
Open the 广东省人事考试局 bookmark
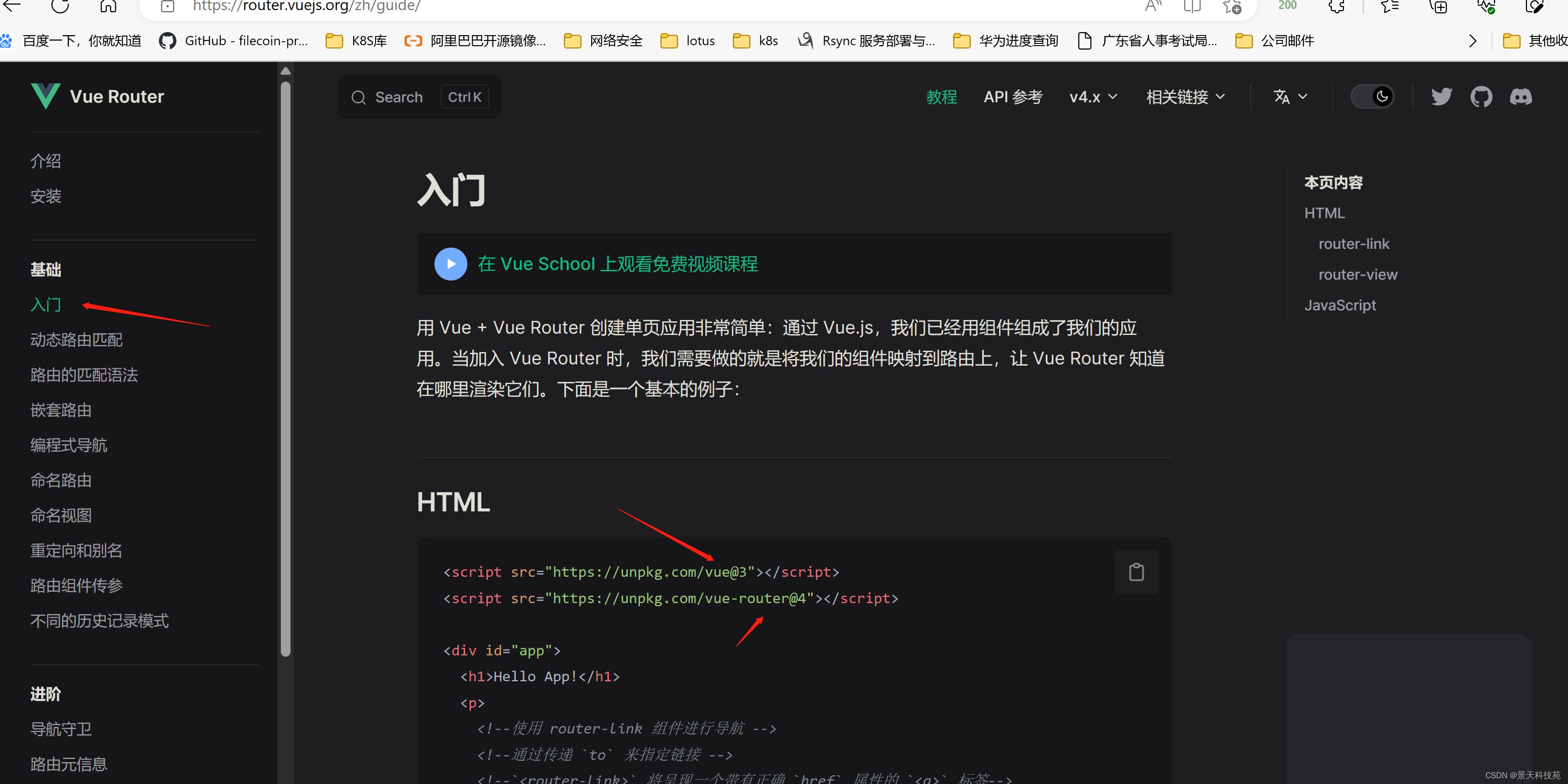[x=1148, y=41]
